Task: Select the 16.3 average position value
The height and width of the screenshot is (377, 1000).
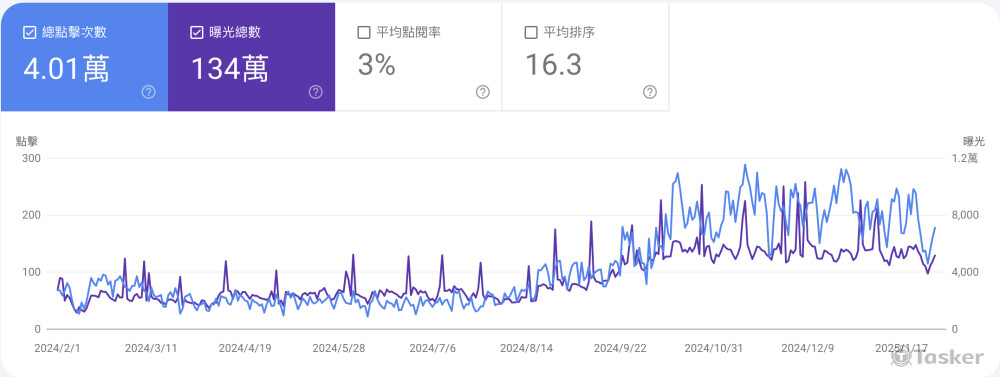Action: click(553, 65)
